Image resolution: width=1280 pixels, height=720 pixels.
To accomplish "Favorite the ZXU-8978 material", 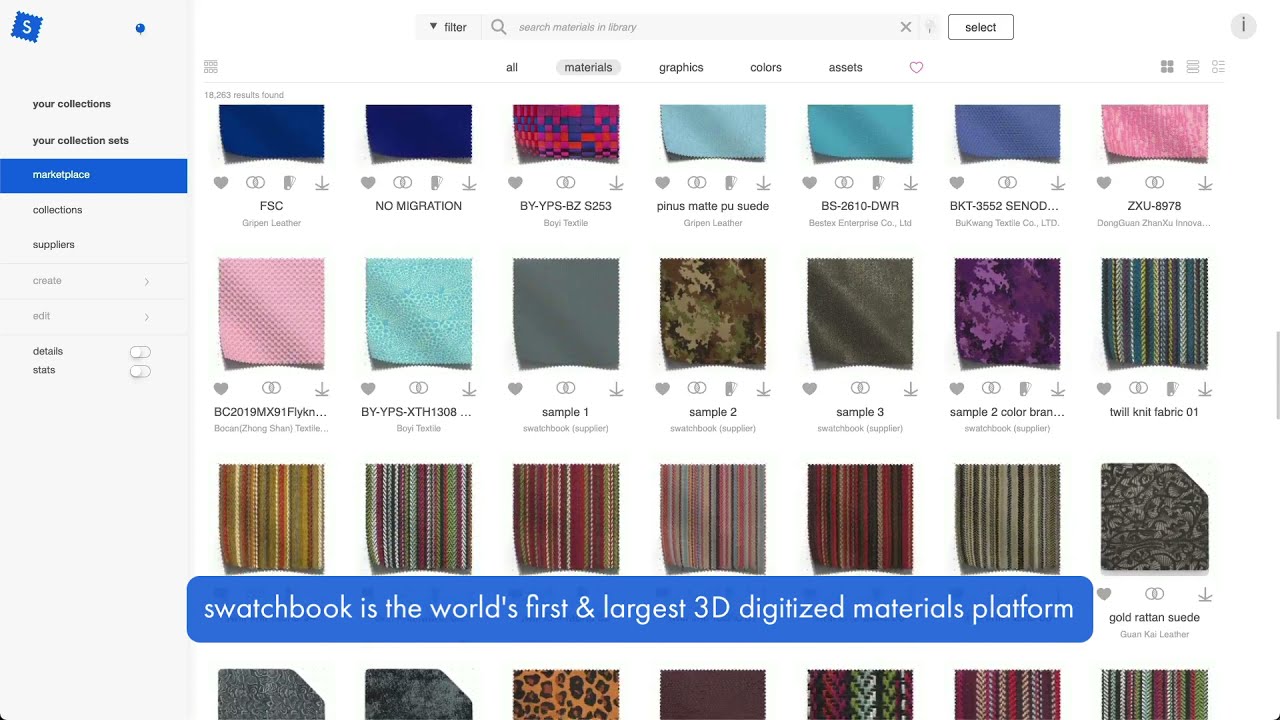I will [1104, 183].
